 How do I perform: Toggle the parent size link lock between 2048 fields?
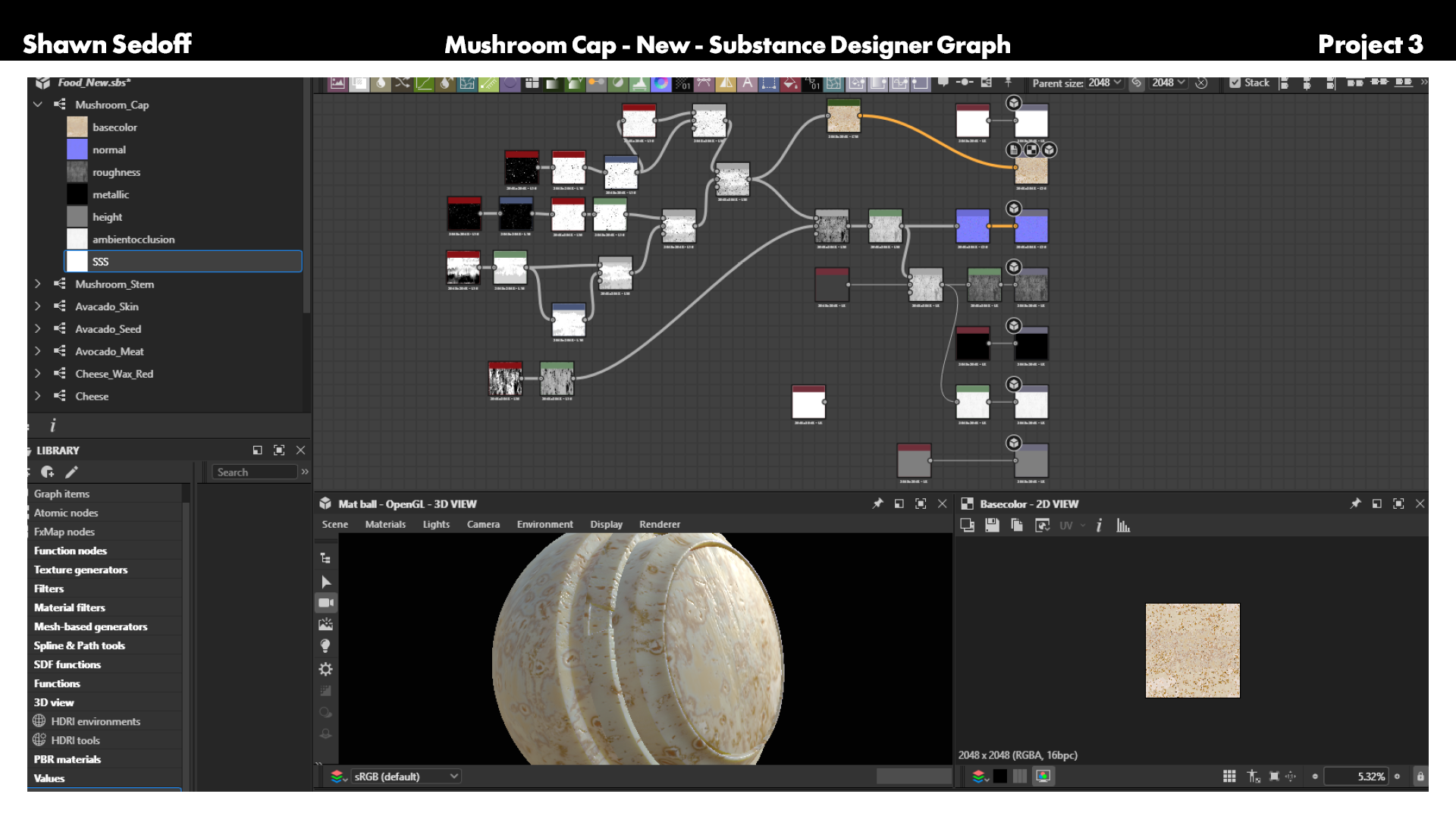1136,83
